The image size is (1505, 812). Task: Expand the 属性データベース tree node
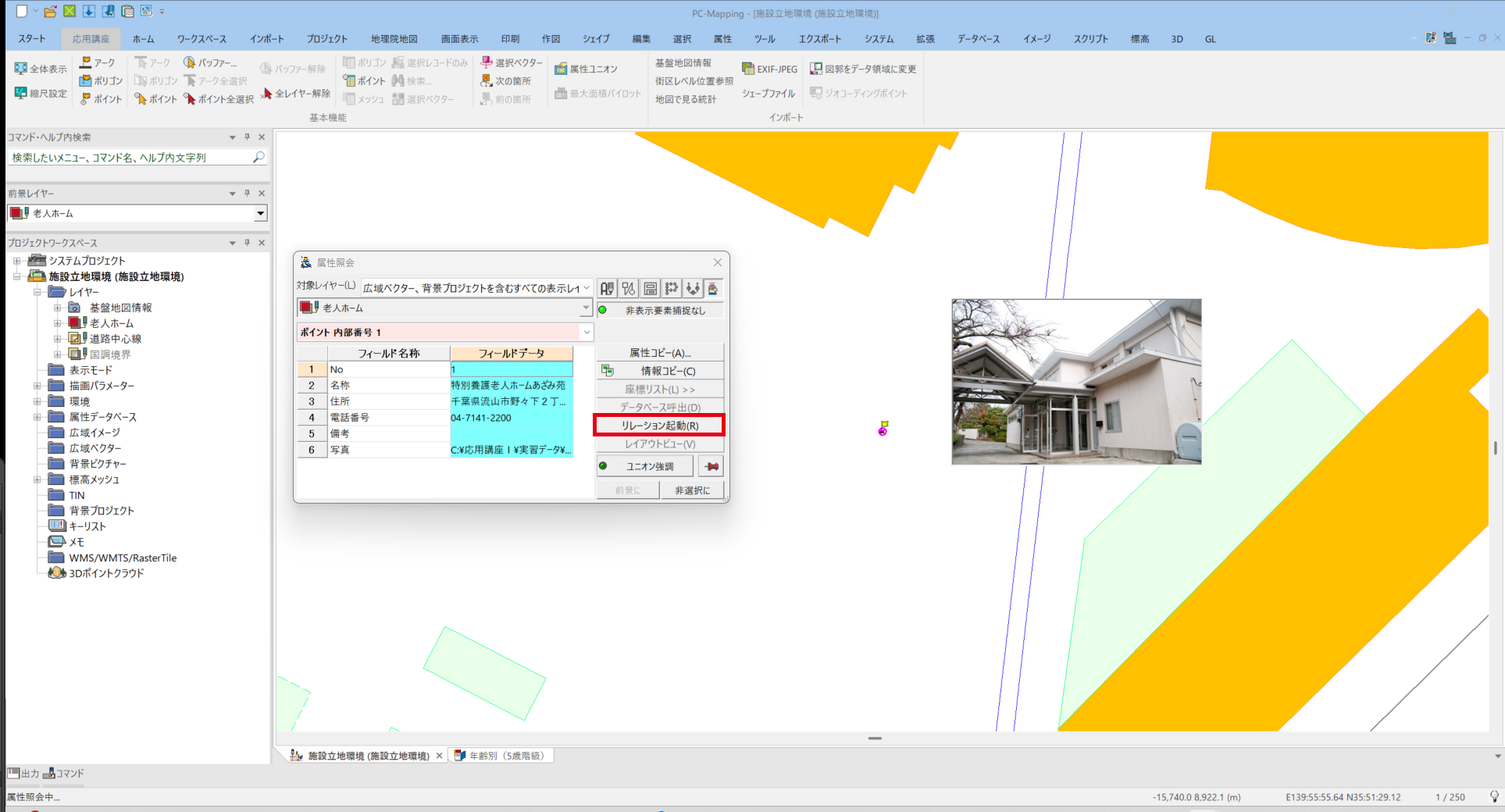[x=37, y=417]
